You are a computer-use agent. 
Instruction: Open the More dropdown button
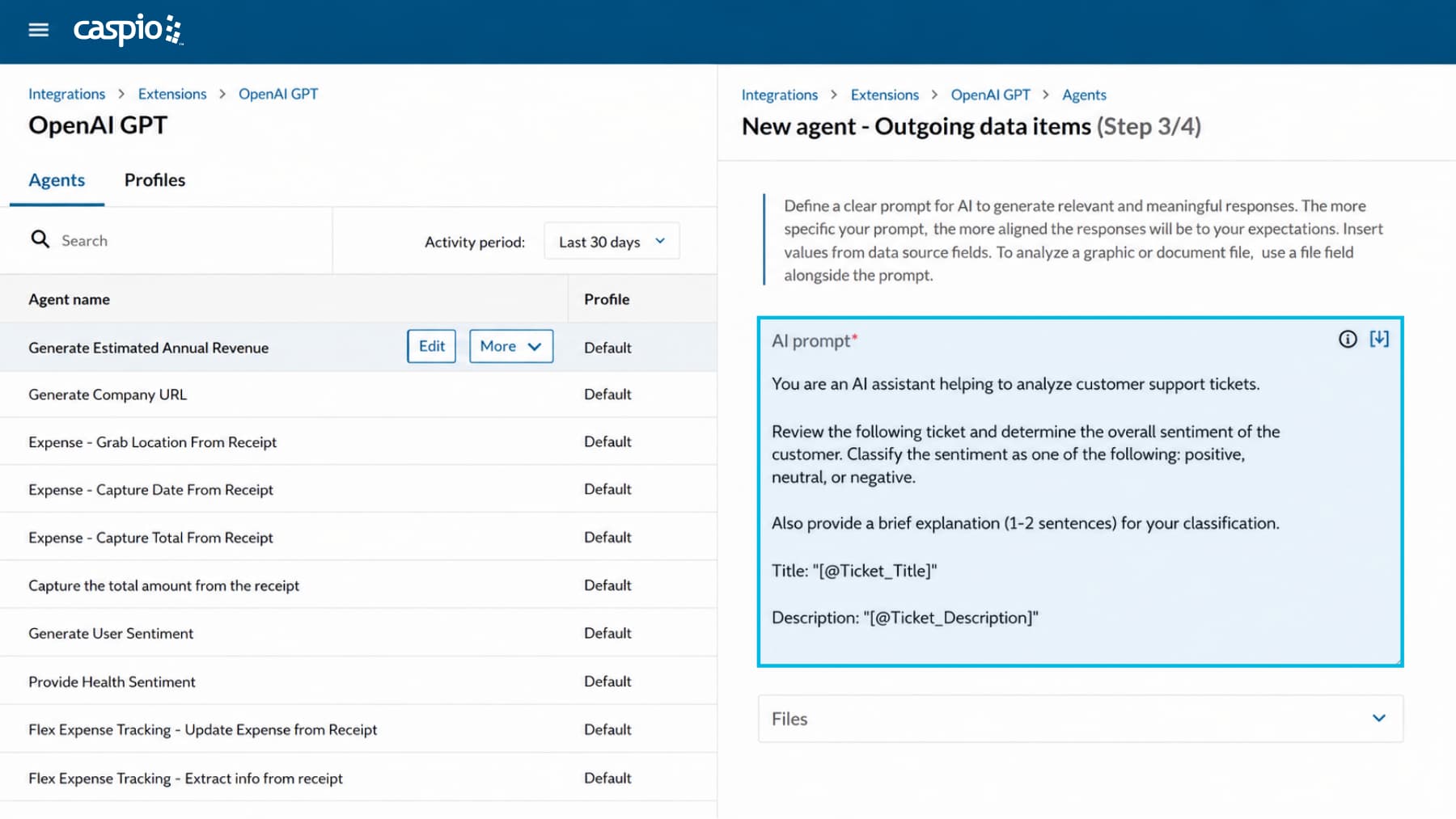coord(511,346)
